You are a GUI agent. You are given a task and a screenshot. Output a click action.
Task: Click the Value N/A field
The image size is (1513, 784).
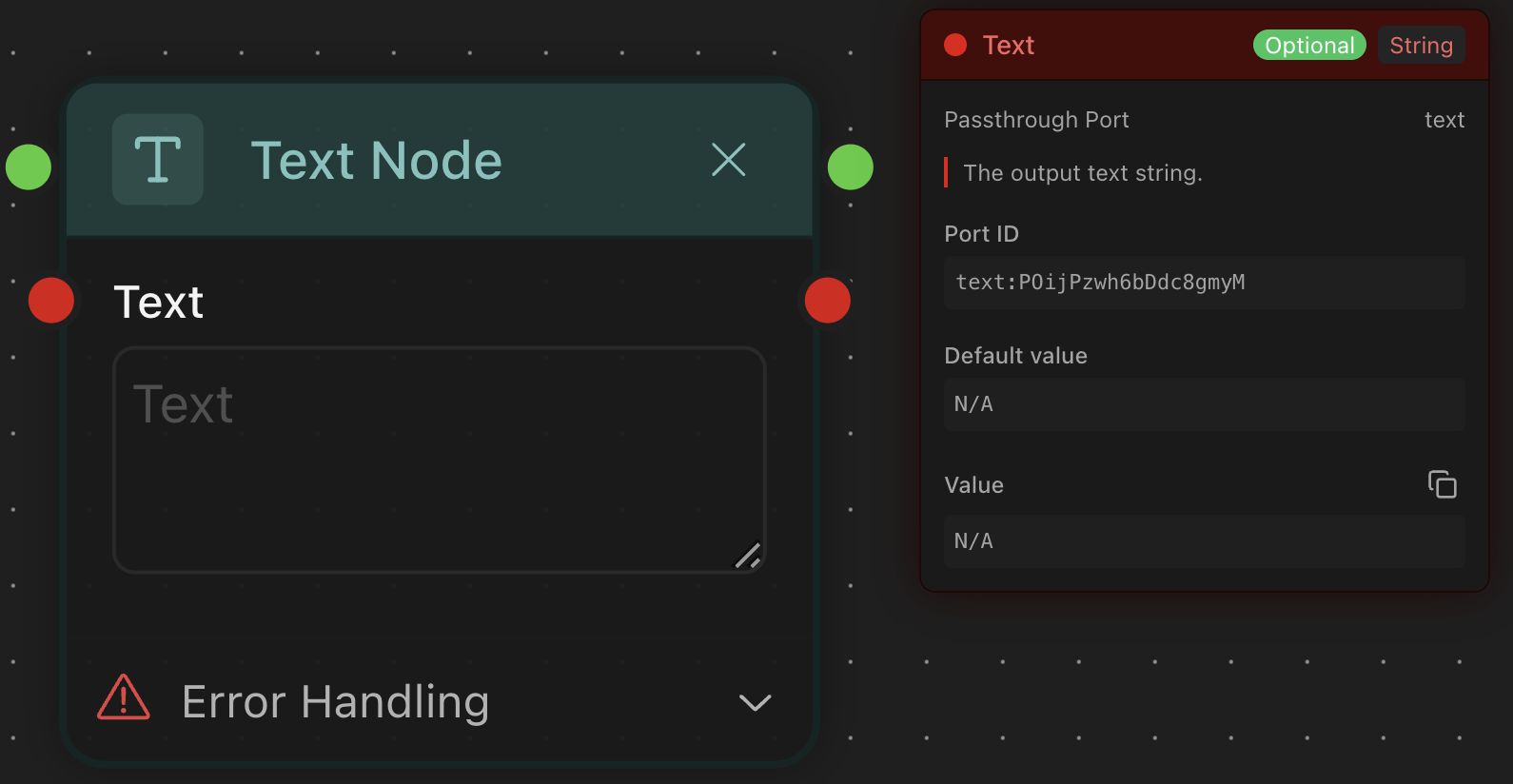(1204, 541)
